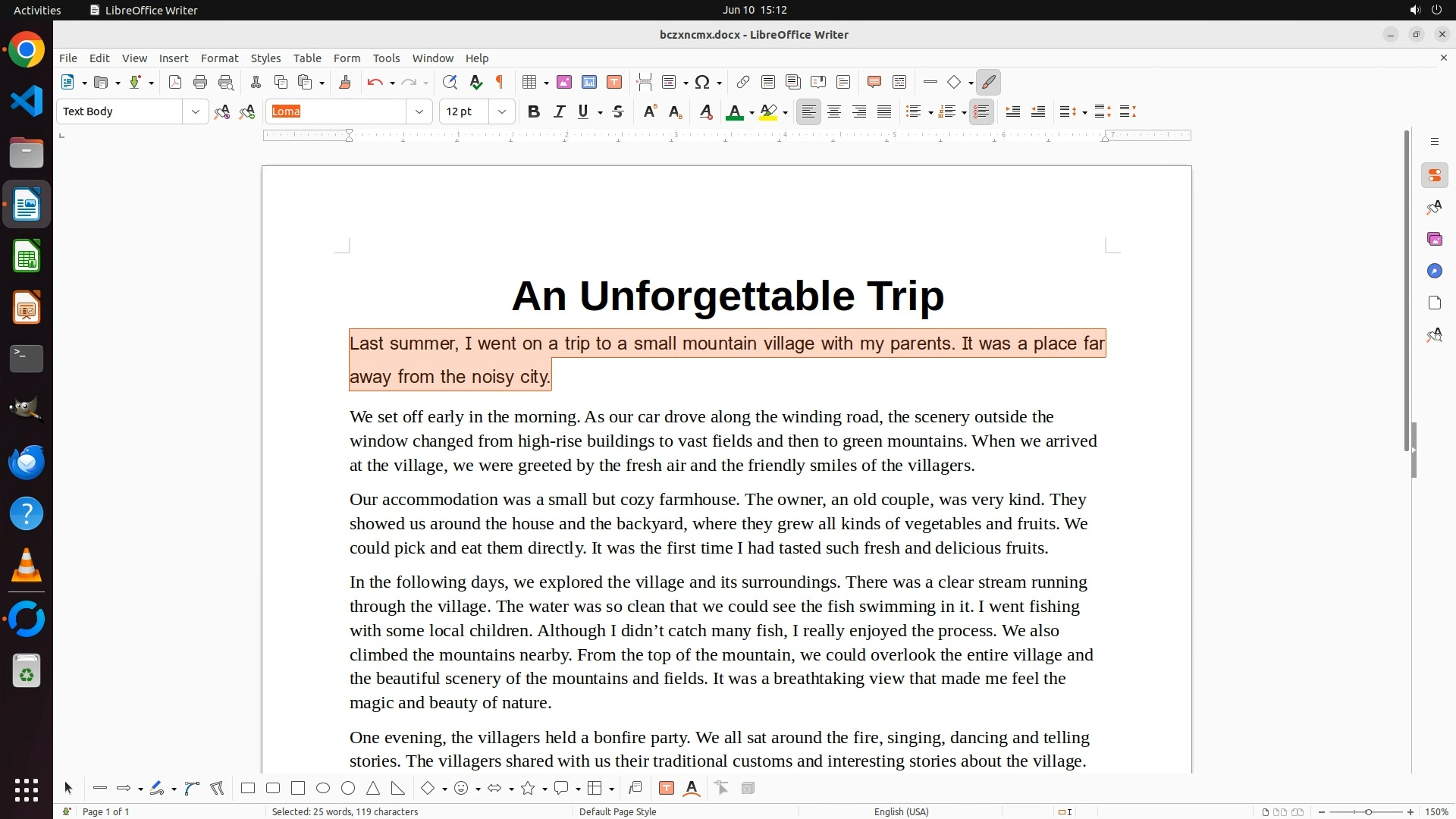1456x819 pixels.
Task: Expand the Loma font name dropdown
Action: coord(419,111)
